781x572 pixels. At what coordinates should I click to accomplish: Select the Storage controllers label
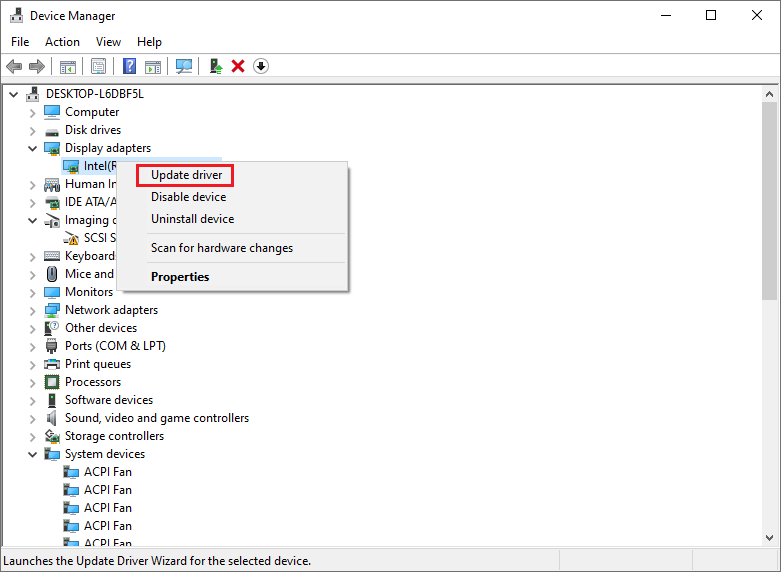(x=114, y=436)
